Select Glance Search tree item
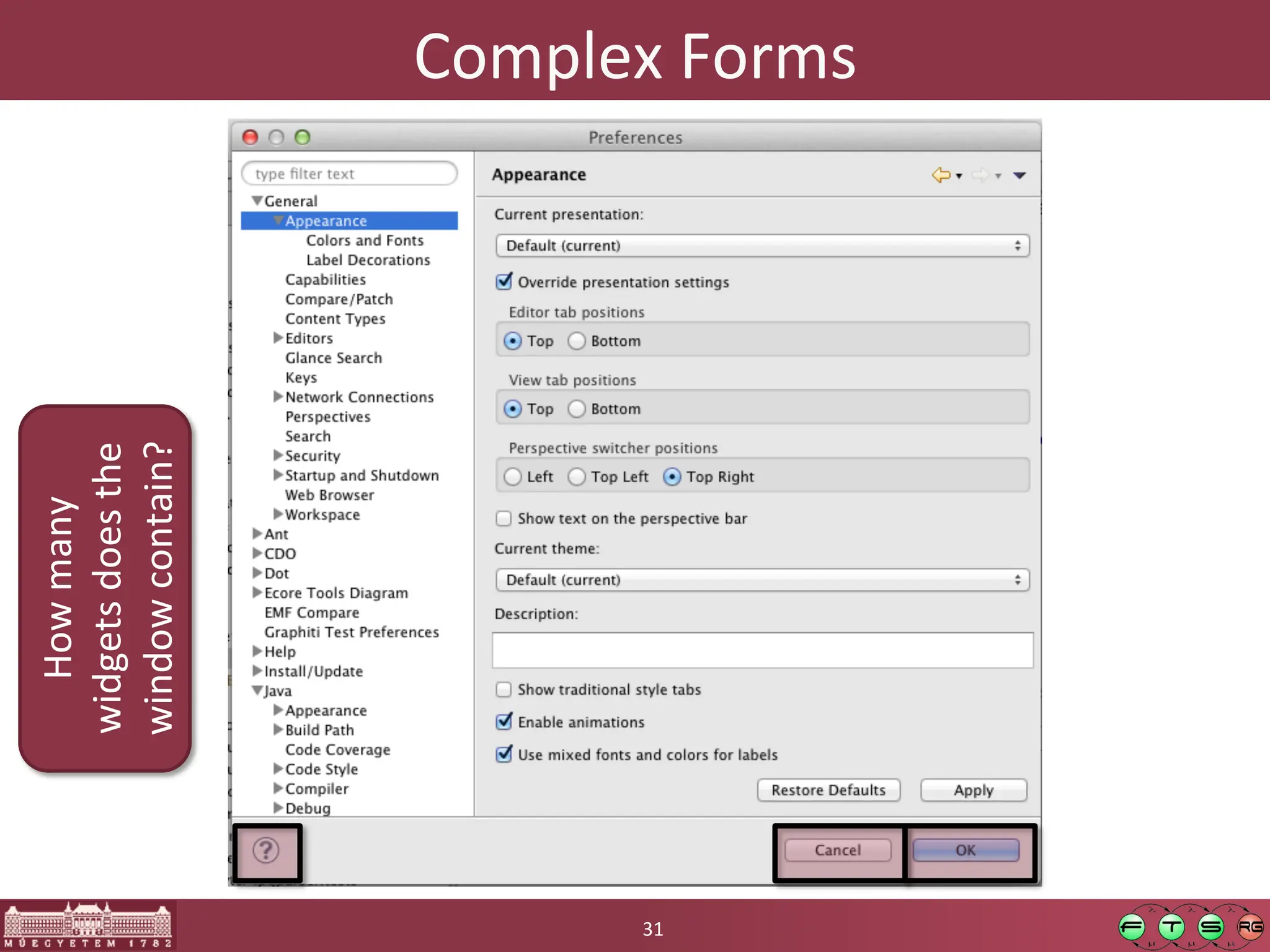 click(x=334, y=358)
